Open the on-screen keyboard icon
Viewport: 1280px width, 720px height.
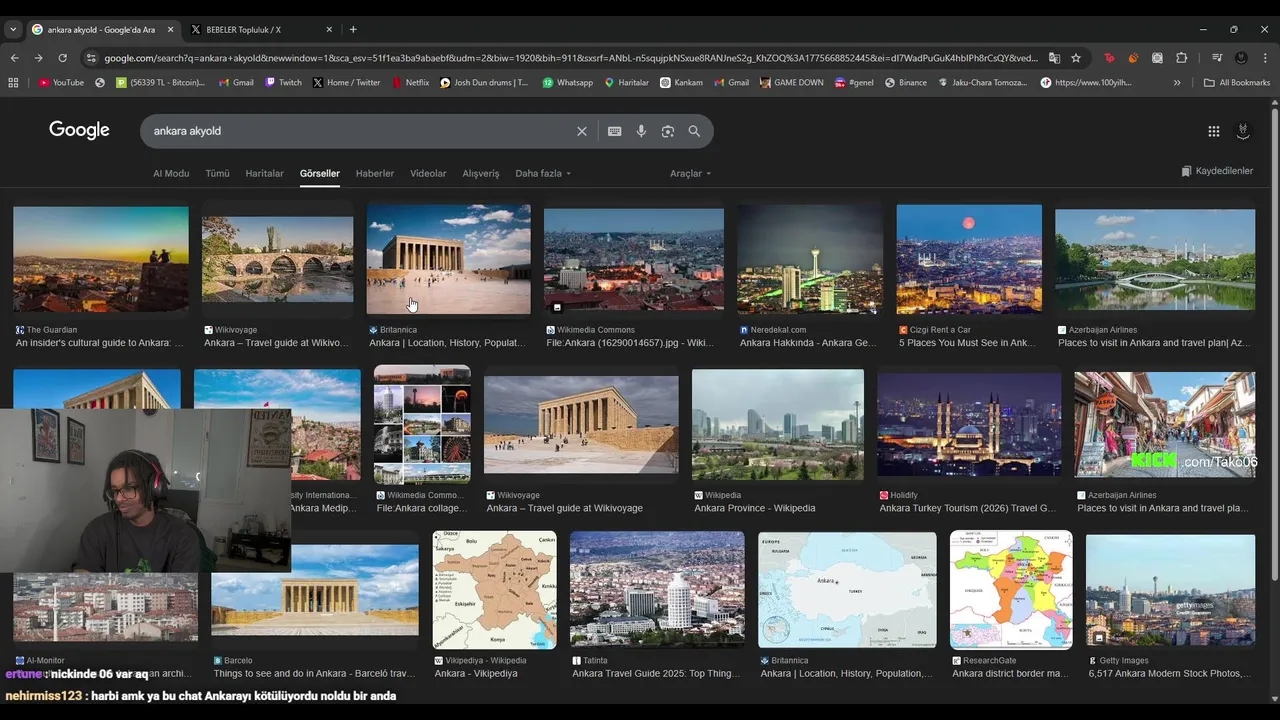coord(615,131)
